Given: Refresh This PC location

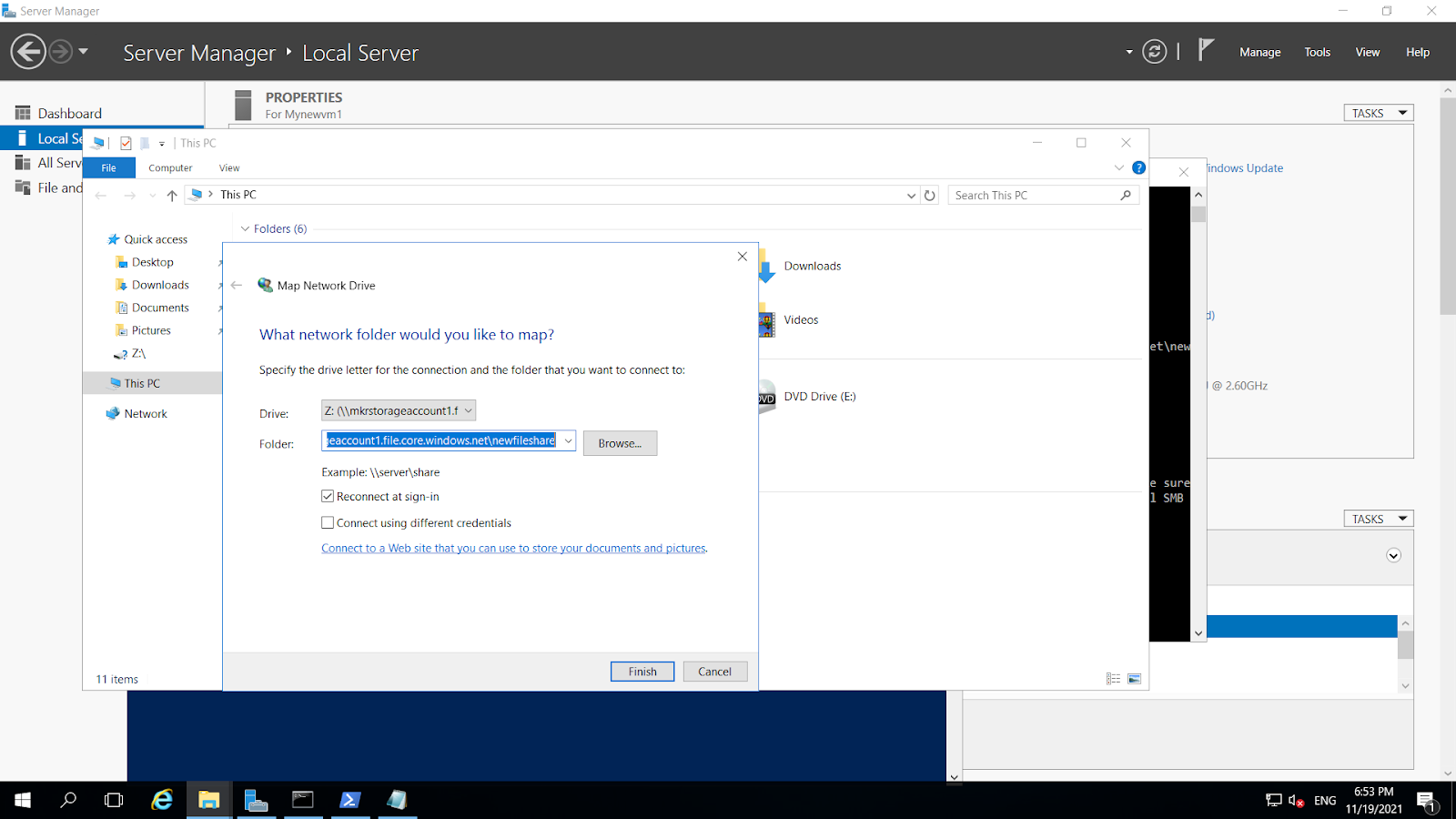Looking at the screenshot, I should 929,195.
